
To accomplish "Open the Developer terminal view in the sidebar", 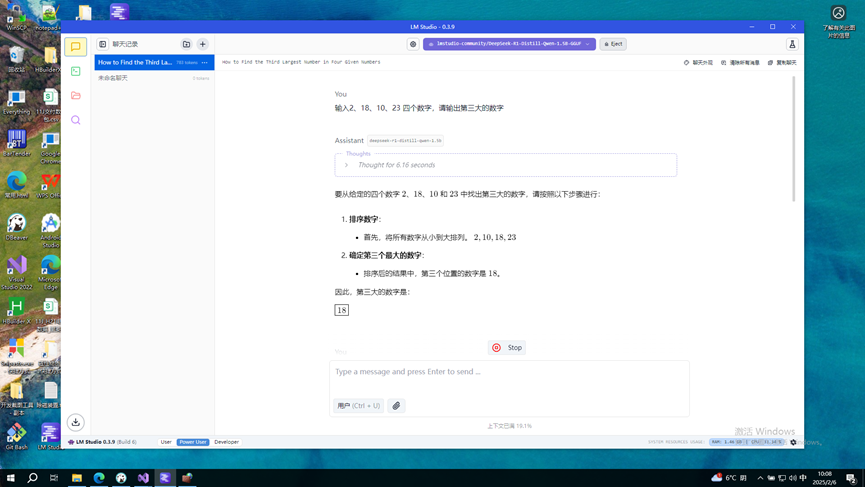I will tap(76, 71).
